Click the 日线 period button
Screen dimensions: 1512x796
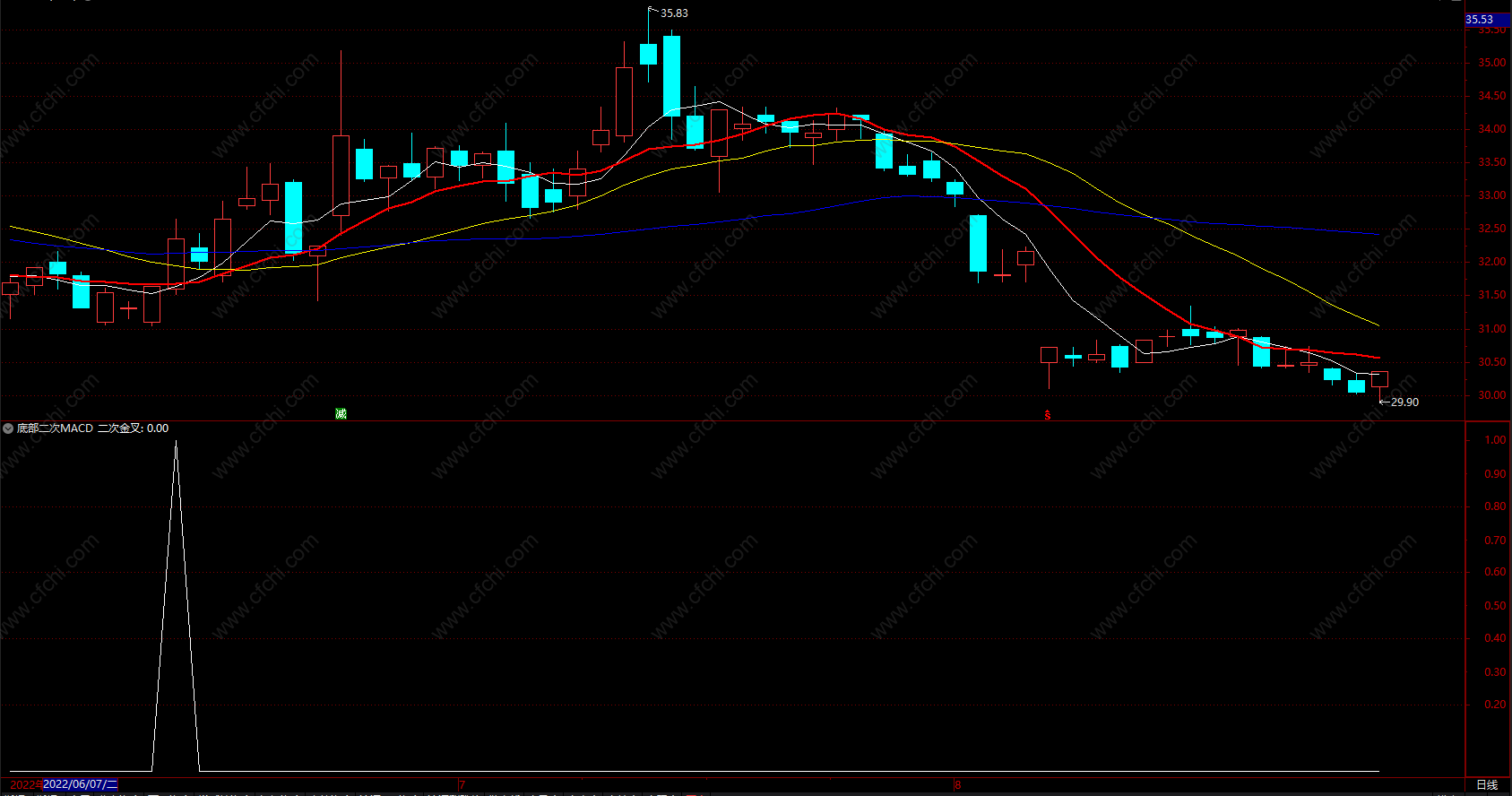coord(1487,785)
